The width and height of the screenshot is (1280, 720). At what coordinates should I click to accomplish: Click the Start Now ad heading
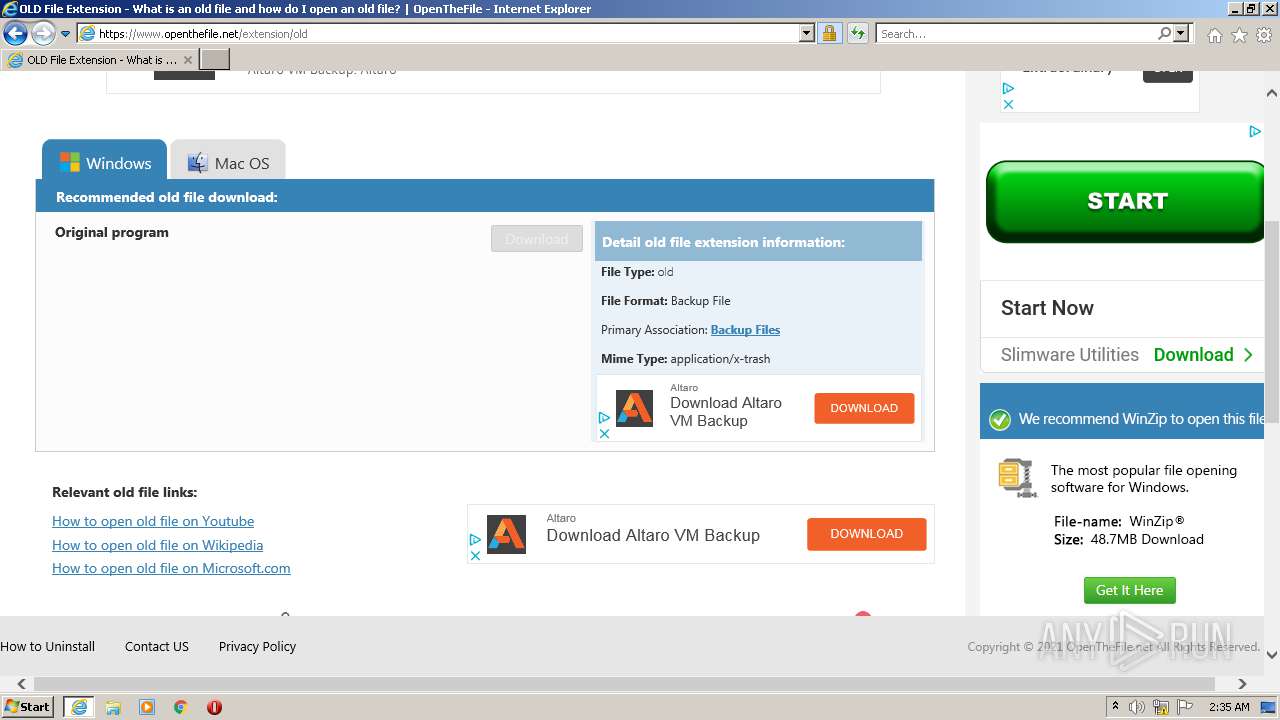click(x=1047, y=308)
